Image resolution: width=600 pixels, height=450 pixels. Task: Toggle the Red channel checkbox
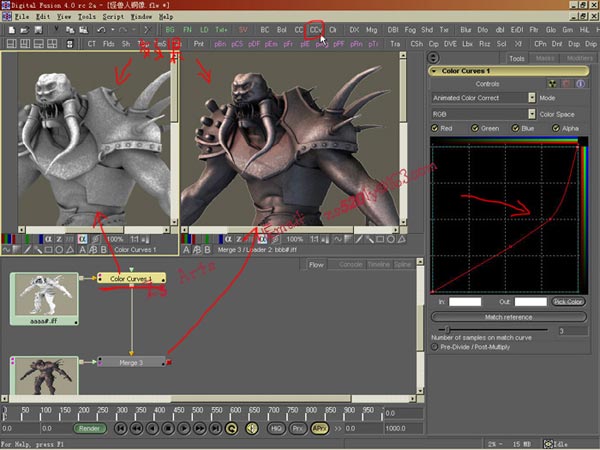click(435, 128)
